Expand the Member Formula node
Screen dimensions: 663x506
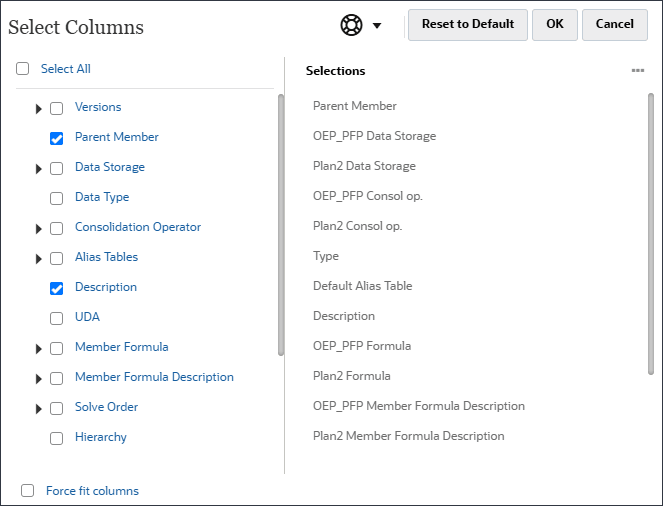pos(39,348)
